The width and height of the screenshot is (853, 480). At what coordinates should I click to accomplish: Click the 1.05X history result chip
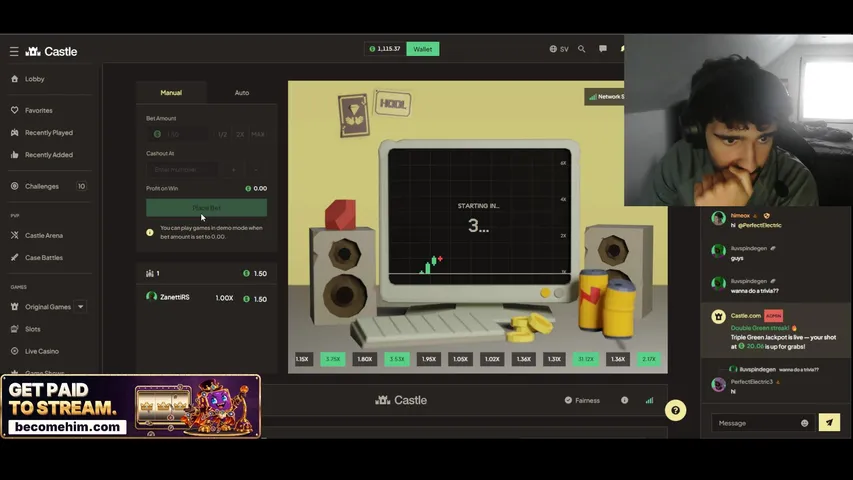460,359
